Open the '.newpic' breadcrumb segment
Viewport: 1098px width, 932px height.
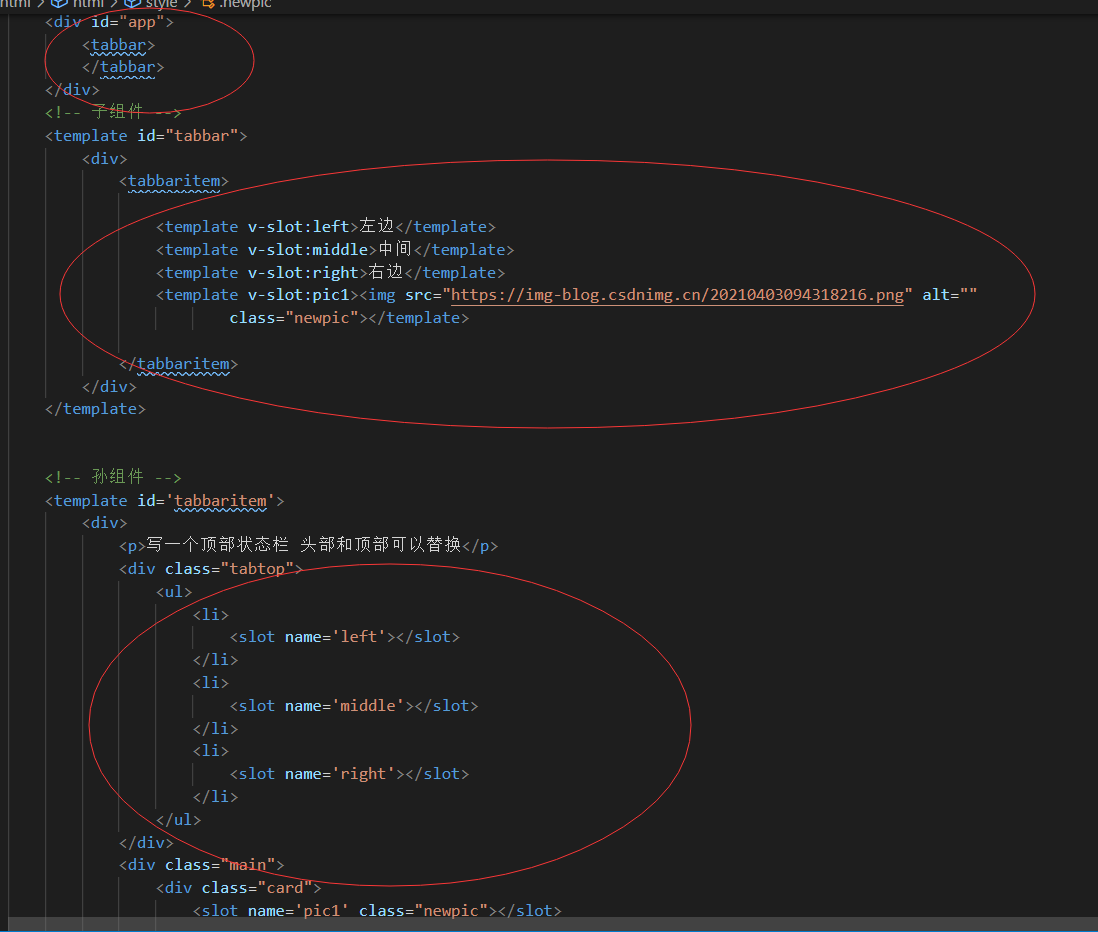[x=245, y=4]
